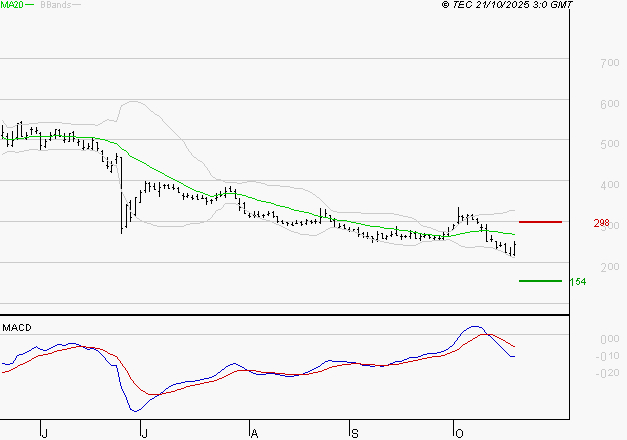This screenshot has height=440, width=627.
Task: Click the MA20 legend label
Action: tap(12, 5)
